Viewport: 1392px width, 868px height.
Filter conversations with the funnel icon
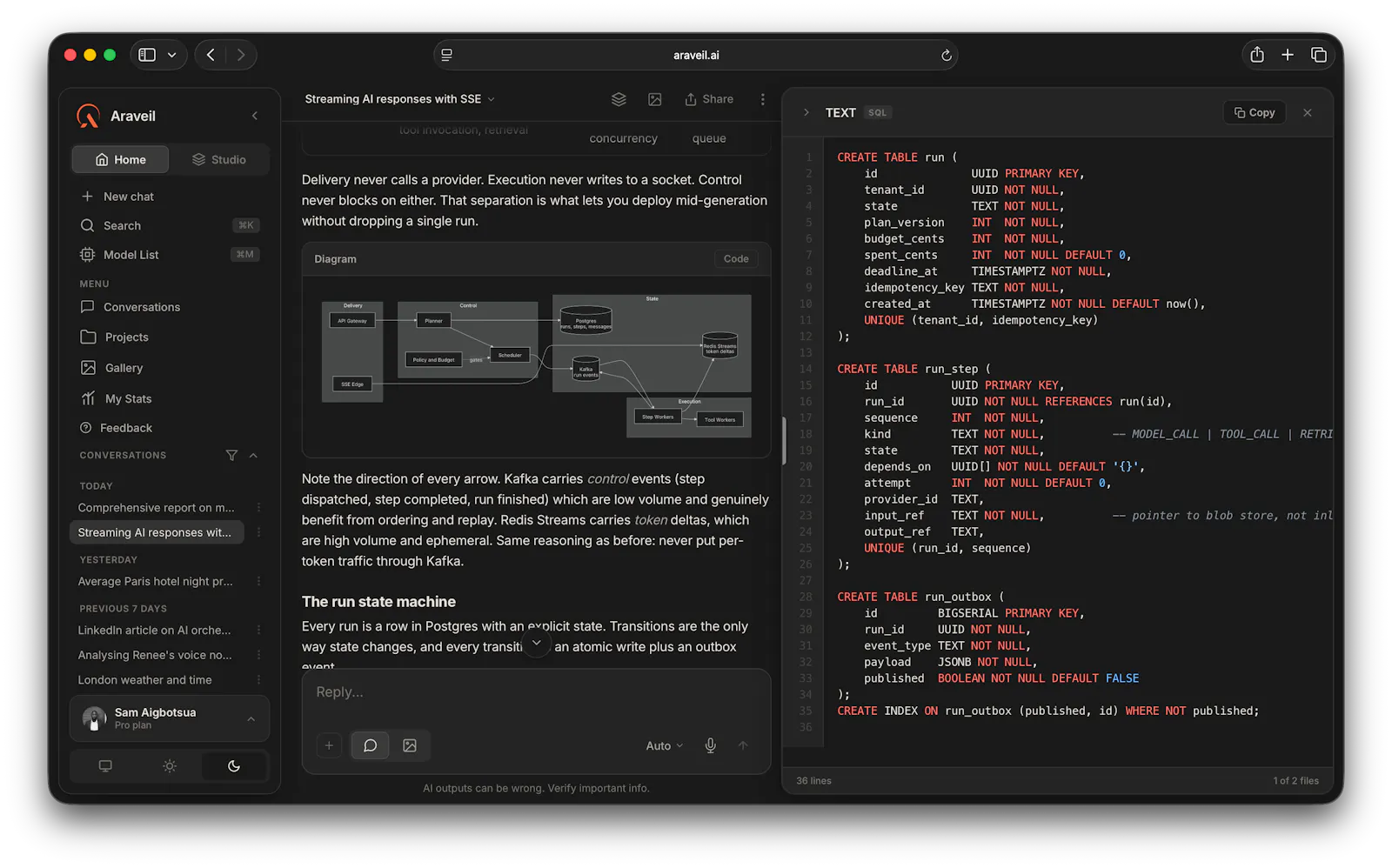pyautogui.click(x=231, y=455)
